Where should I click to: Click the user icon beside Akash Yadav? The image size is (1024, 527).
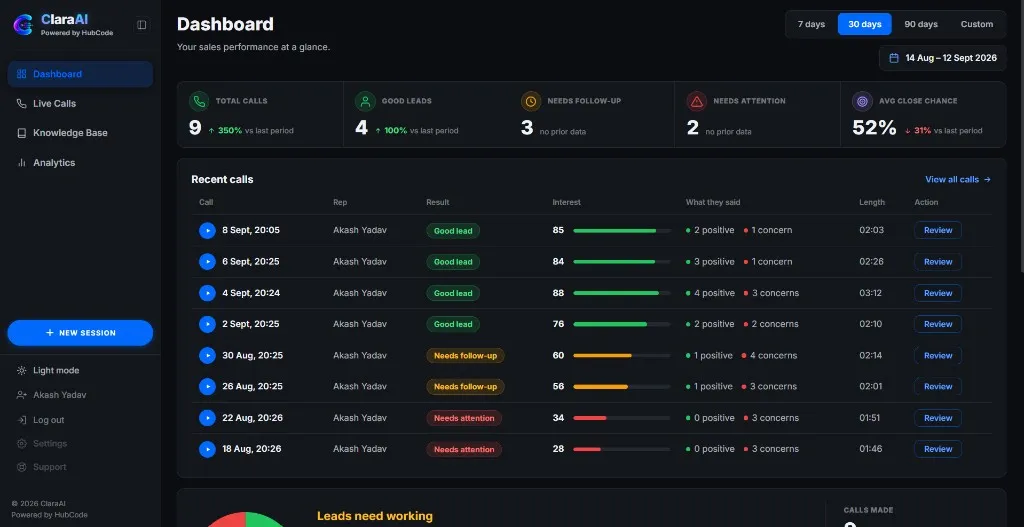[x=22, y=395]
